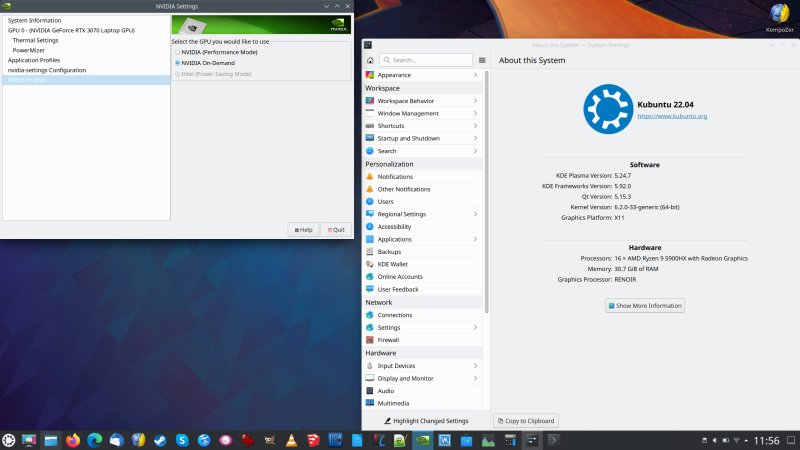Select Intel (Power Saving Mode) radio option
This screenshot has height=450, width=800.
178,73
